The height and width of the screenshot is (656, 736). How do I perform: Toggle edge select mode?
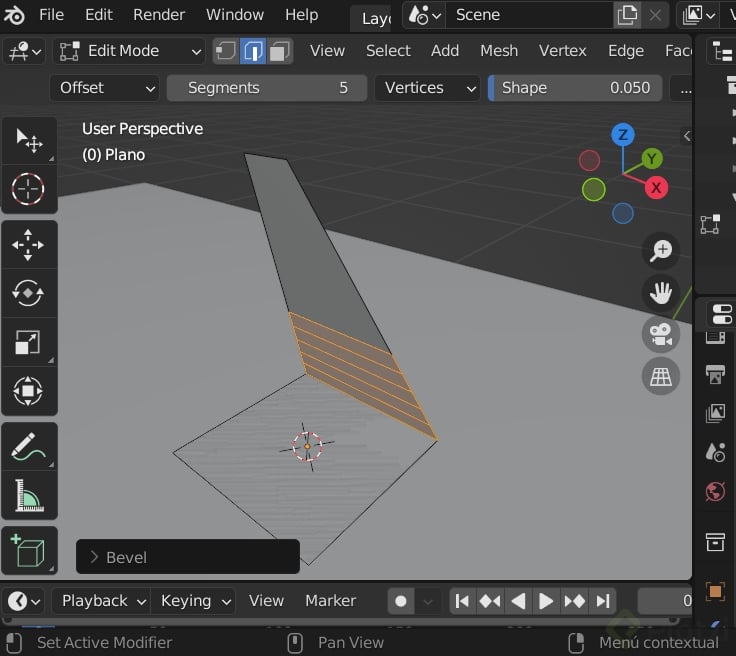tap(253, 51)
